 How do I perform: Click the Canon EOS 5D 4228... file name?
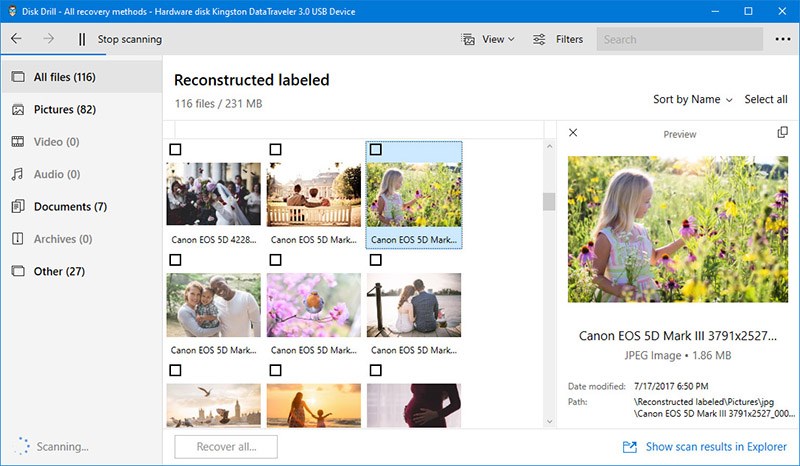(x=214, y=239)
